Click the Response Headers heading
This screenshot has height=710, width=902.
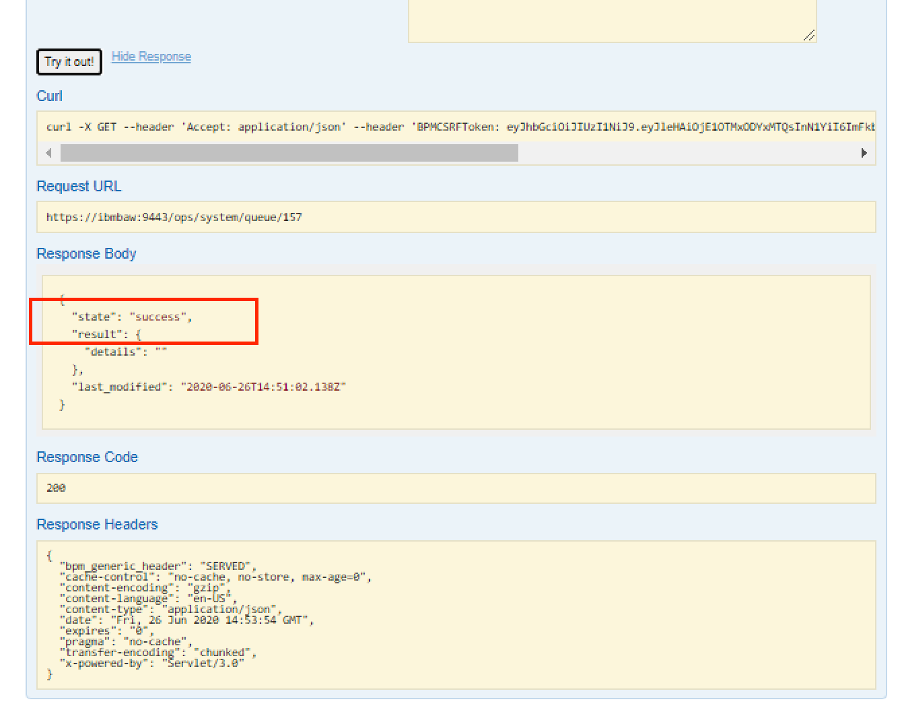(97, 524)
